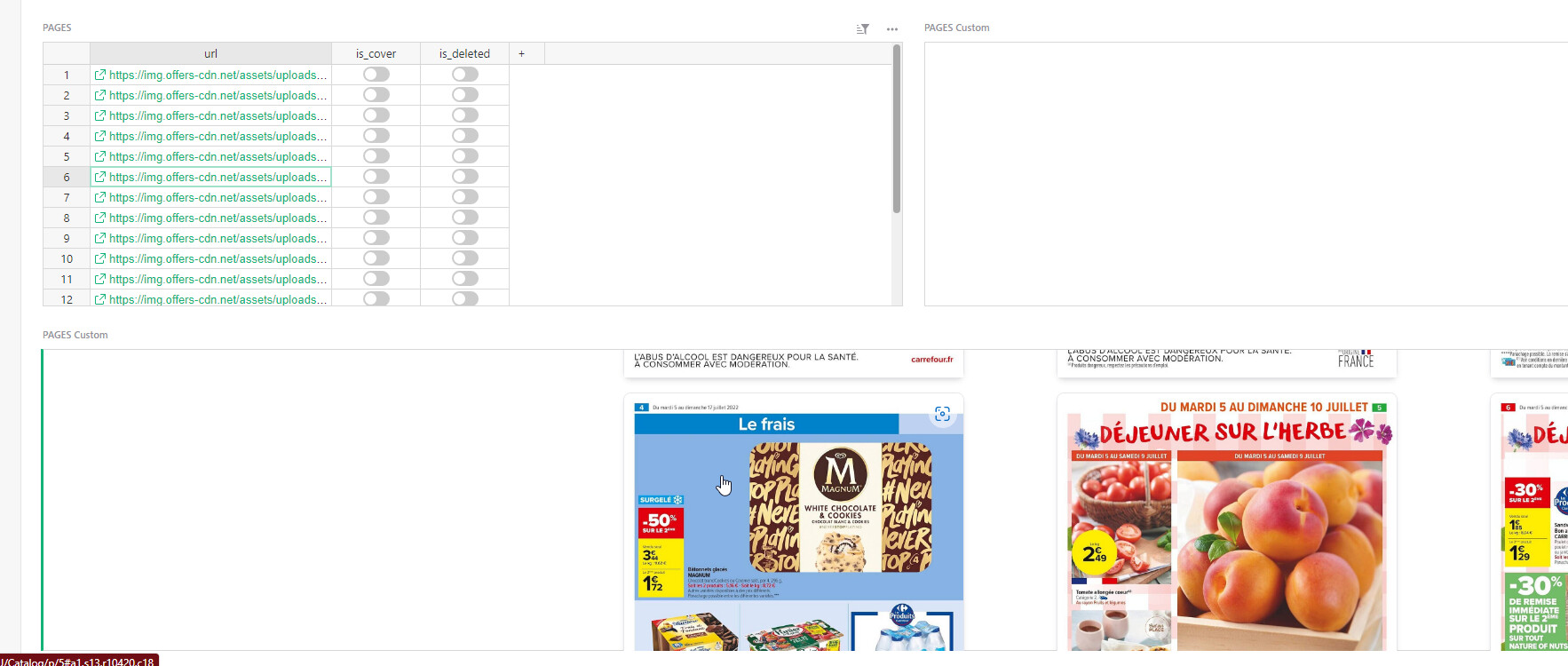Click the PAGES table vertical scrollbar
This screenshot has height=666, width=1568.
tap(897, 129)
